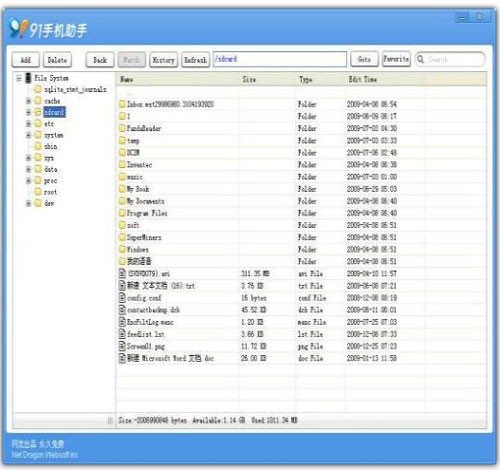This screenshot has height=470, width=500.
Task: Select the My Documents folder icon
Action: tap(122, 201)
